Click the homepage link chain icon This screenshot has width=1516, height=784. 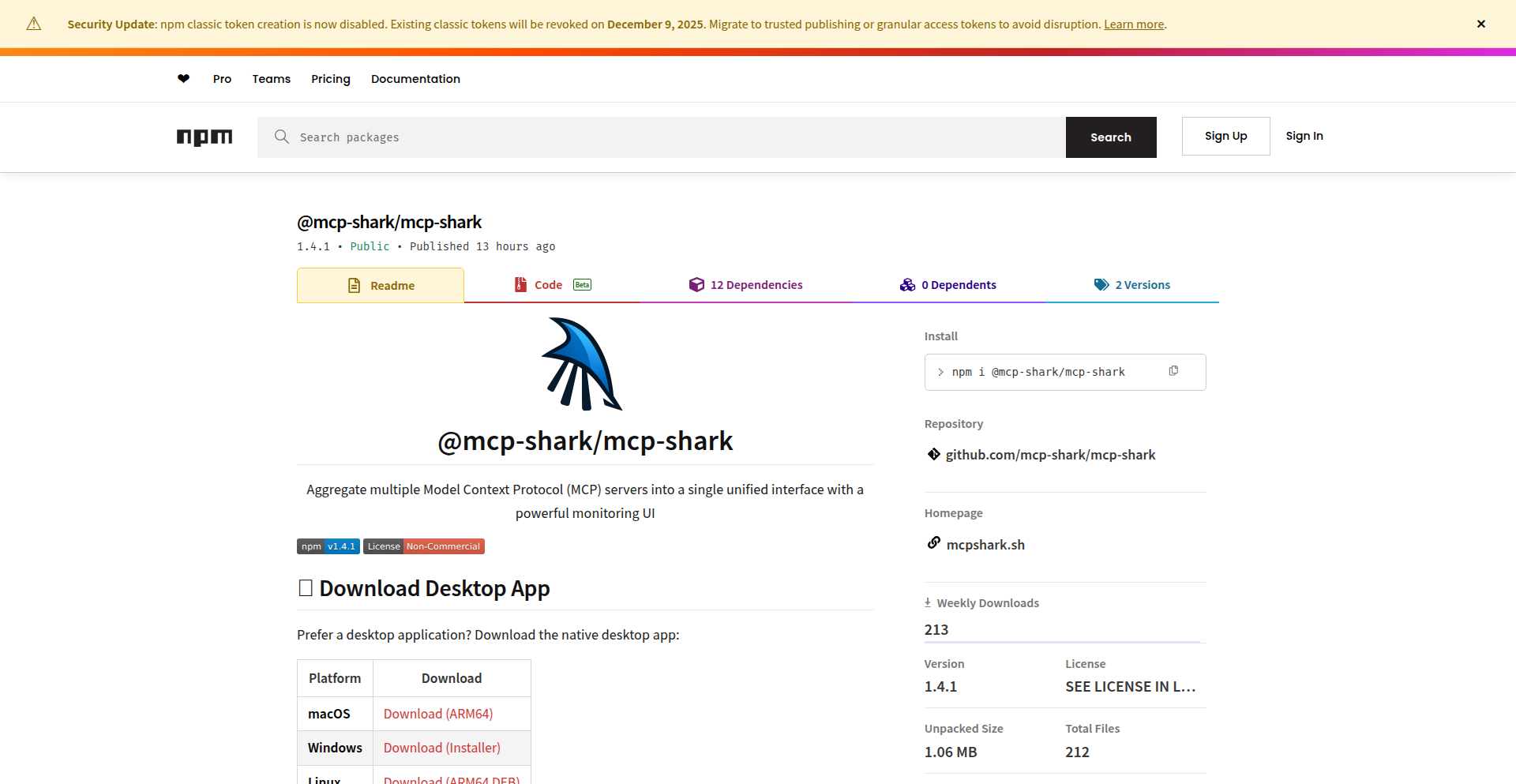tap(933, 543)
